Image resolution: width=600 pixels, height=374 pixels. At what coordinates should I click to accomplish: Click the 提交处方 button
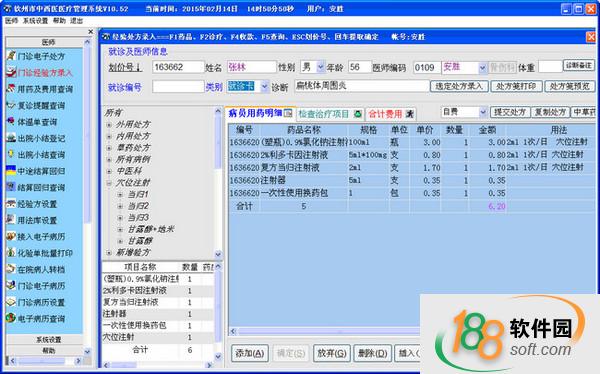point(510,112)
